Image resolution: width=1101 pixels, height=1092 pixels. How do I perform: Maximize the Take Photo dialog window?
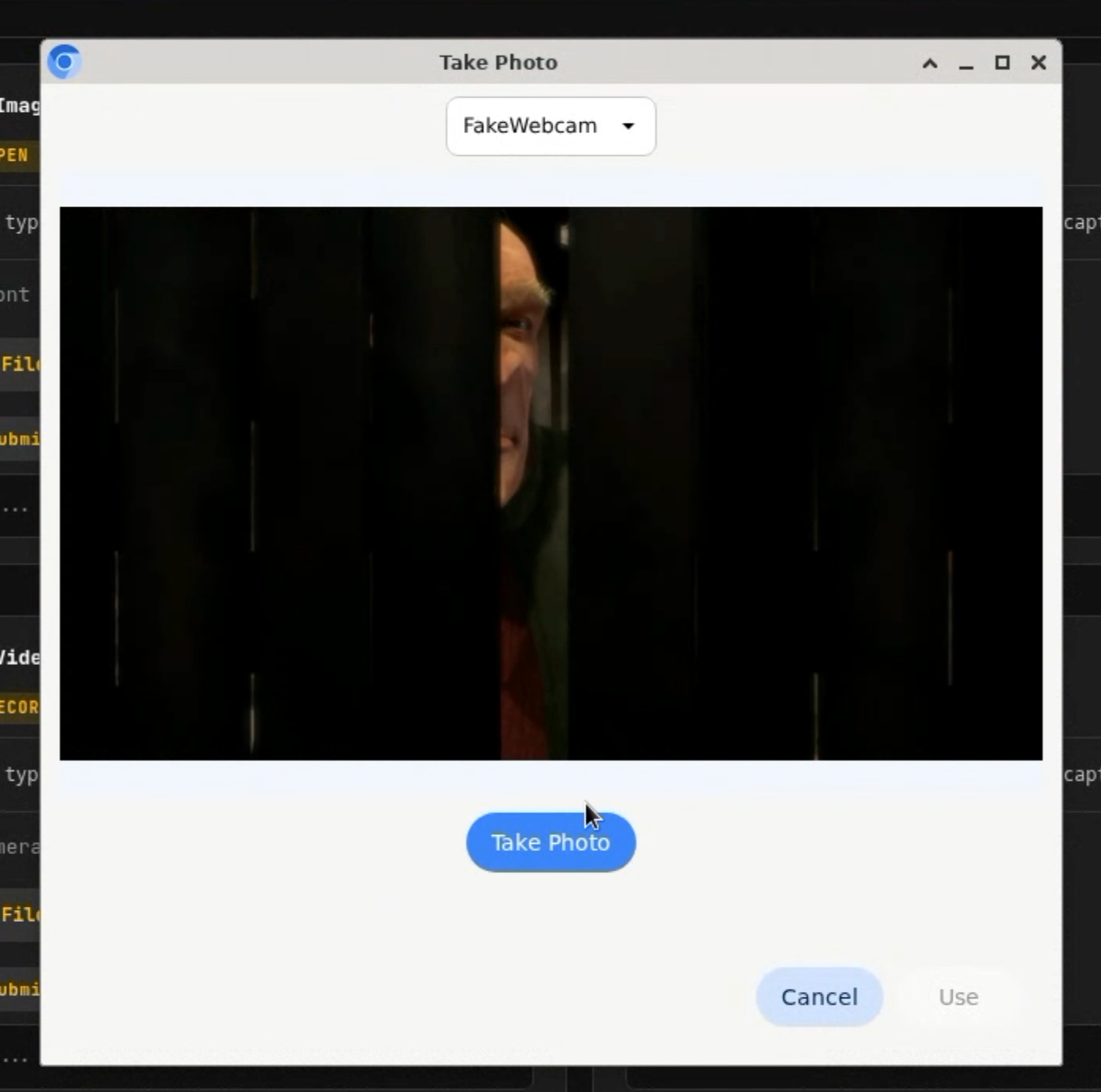coord(1003,63)
